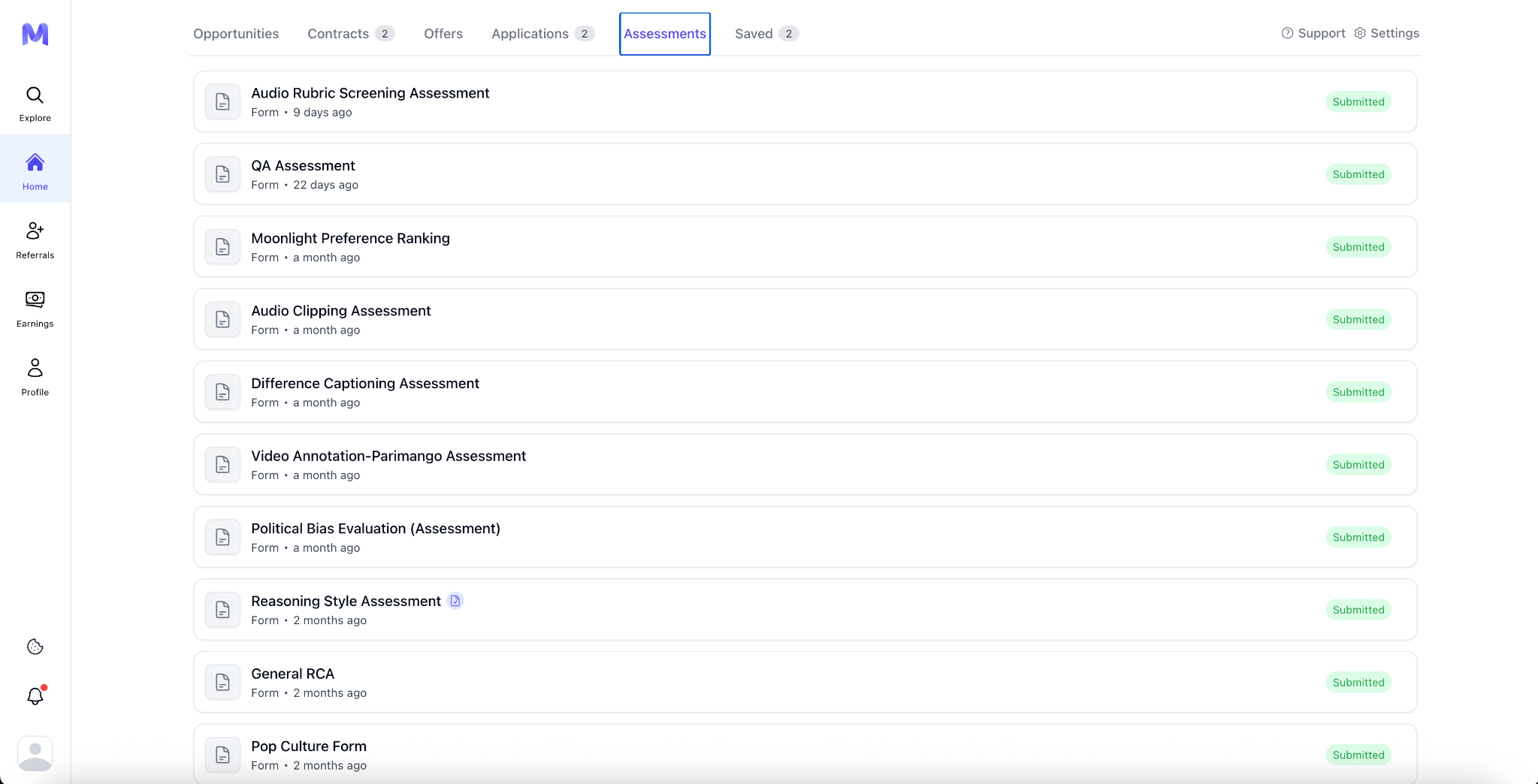Open your Profile from the sidebar
The height and width of the screenshot is (784, 1538).
click(35, 377)
